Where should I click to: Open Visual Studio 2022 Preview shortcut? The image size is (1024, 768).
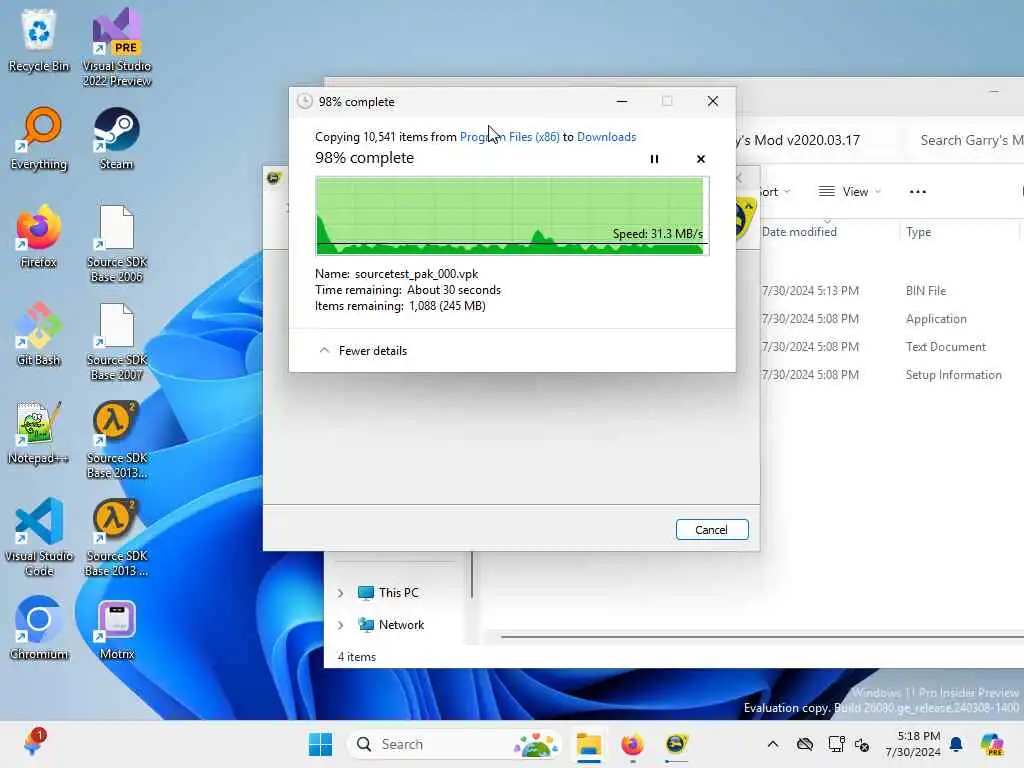pyautogui.click(x=117, y=47)
